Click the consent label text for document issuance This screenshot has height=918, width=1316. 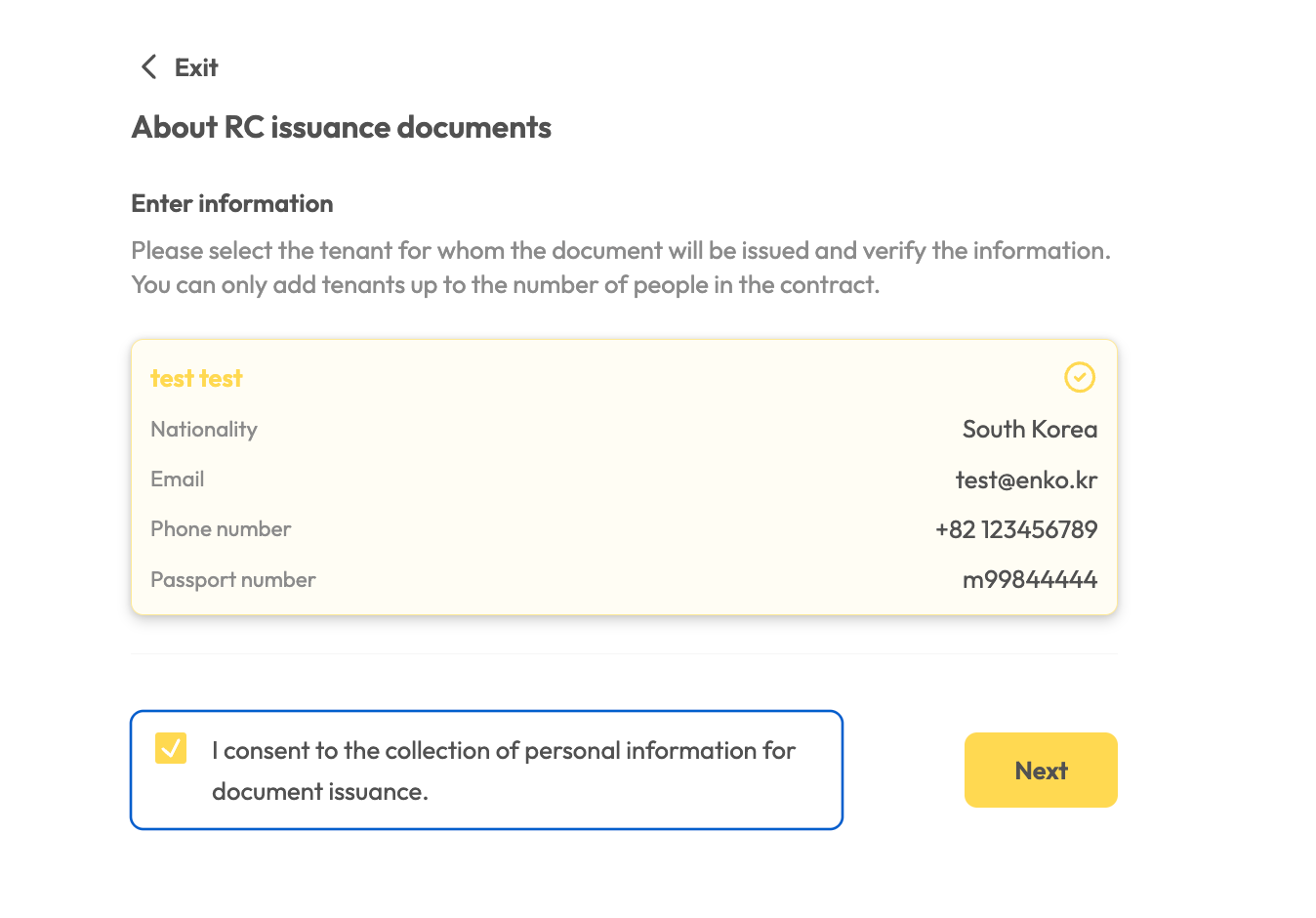[503, 751]
